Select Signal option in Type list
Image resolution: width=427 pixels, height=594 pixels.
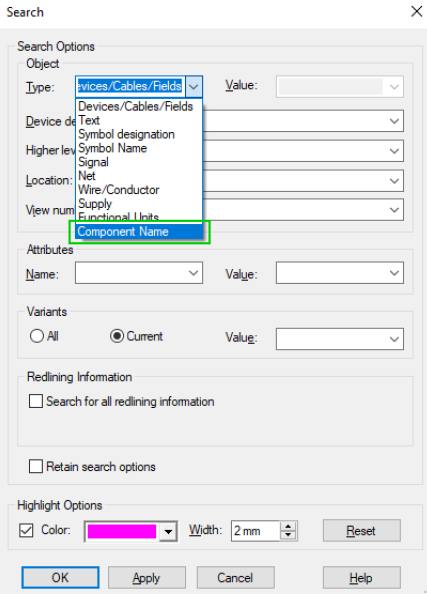coord(93,162)
